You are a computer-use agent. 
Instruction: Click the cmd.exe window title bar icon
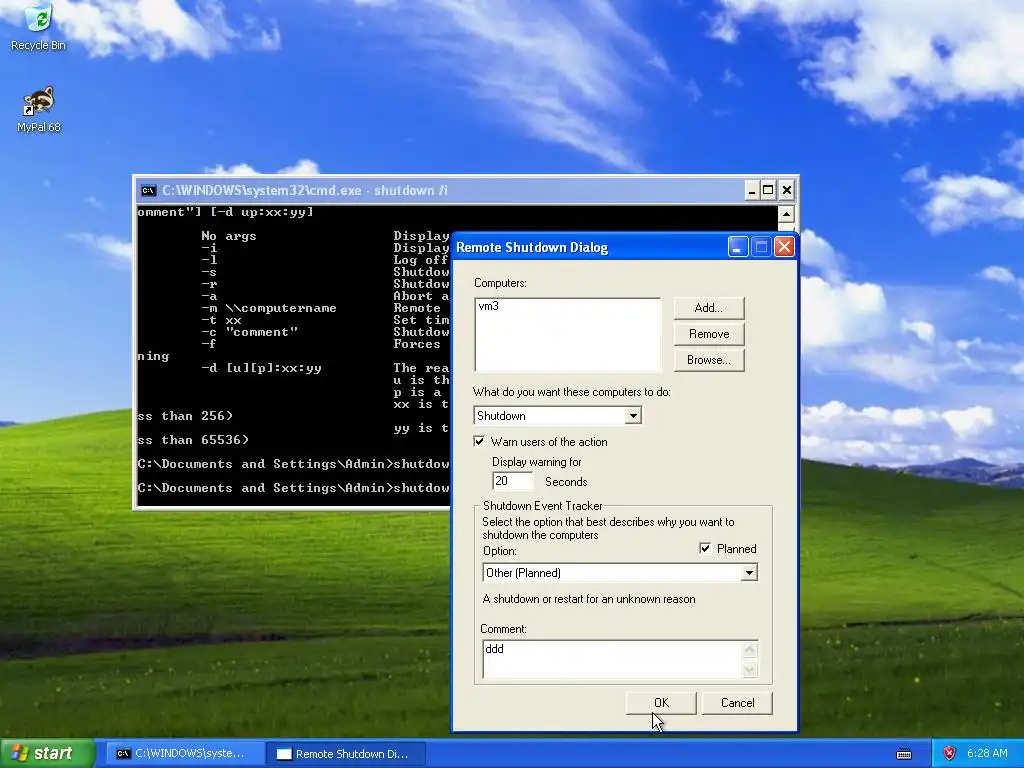(149, 191)
